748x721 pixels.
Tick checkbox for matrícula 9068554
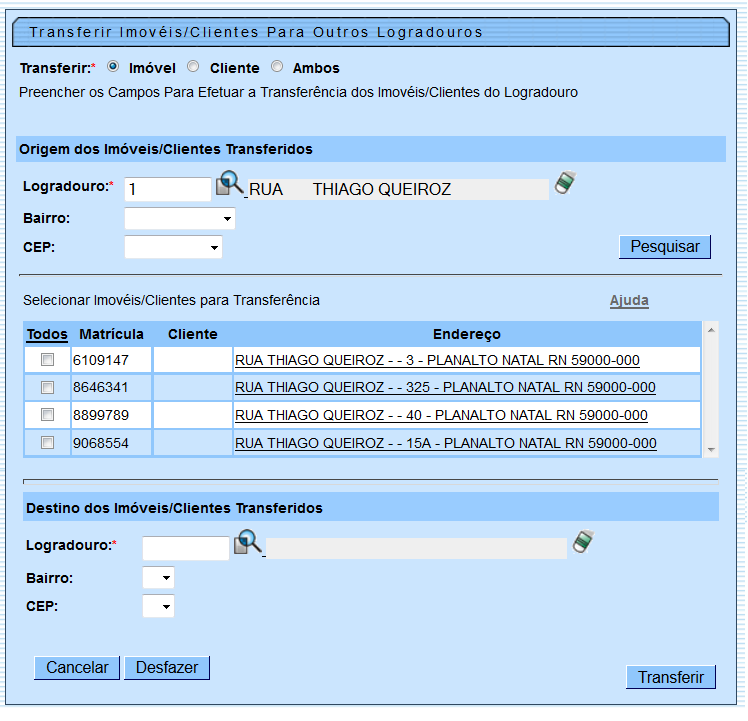[47, 443]
